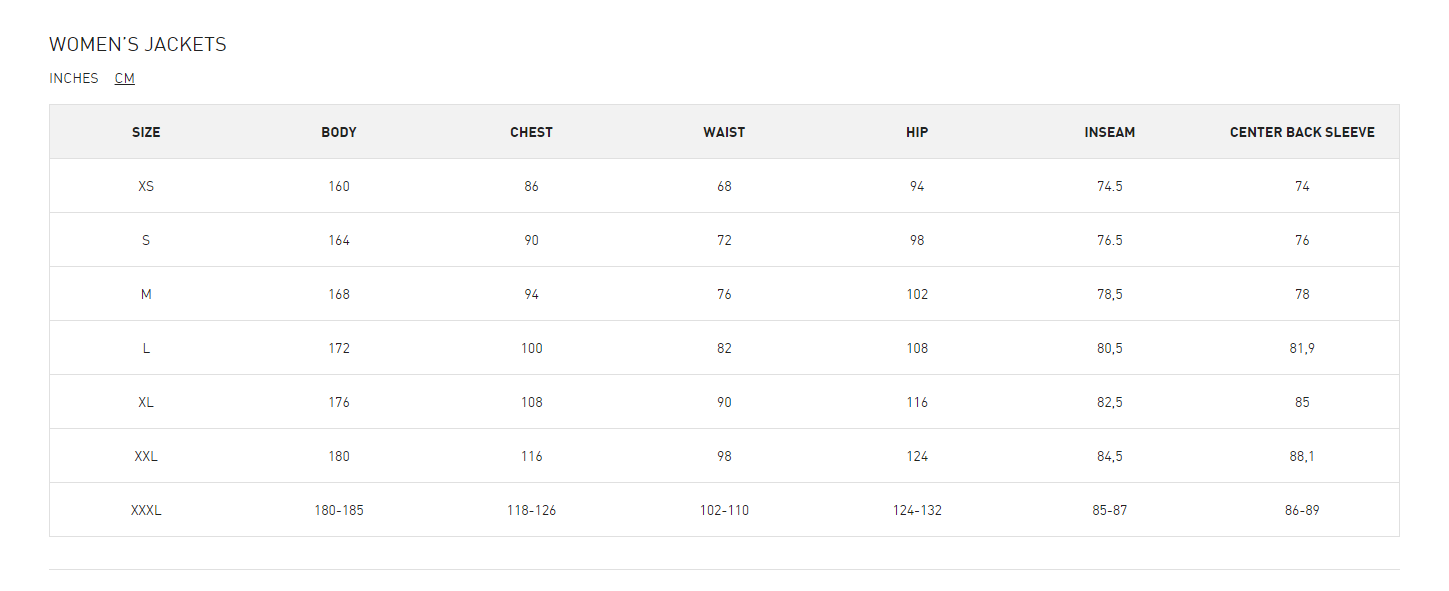Image resolution: width=1449 pixels, height=591 pixels.
Task: Click the HIP column header
Action: pos(917,132)
